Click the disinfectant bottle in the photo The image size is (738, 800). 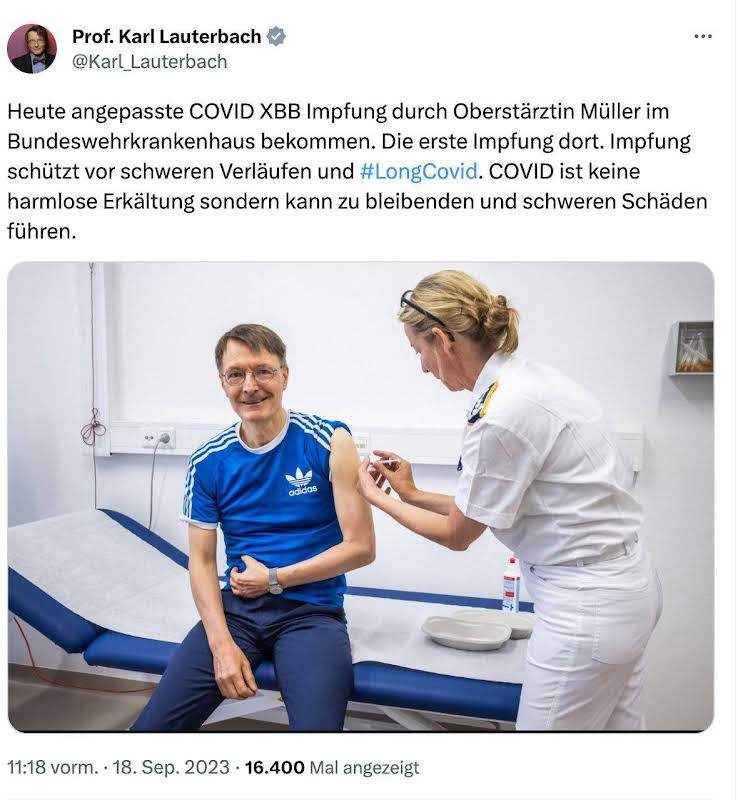(x=511, y=585)
